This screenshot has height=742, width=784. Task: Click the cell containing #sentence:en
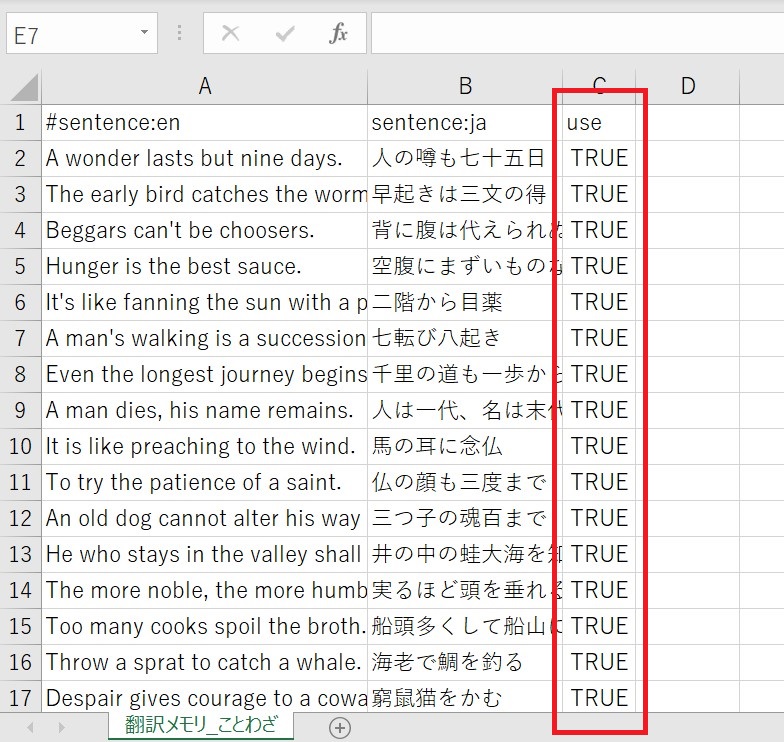coord(204,122)
